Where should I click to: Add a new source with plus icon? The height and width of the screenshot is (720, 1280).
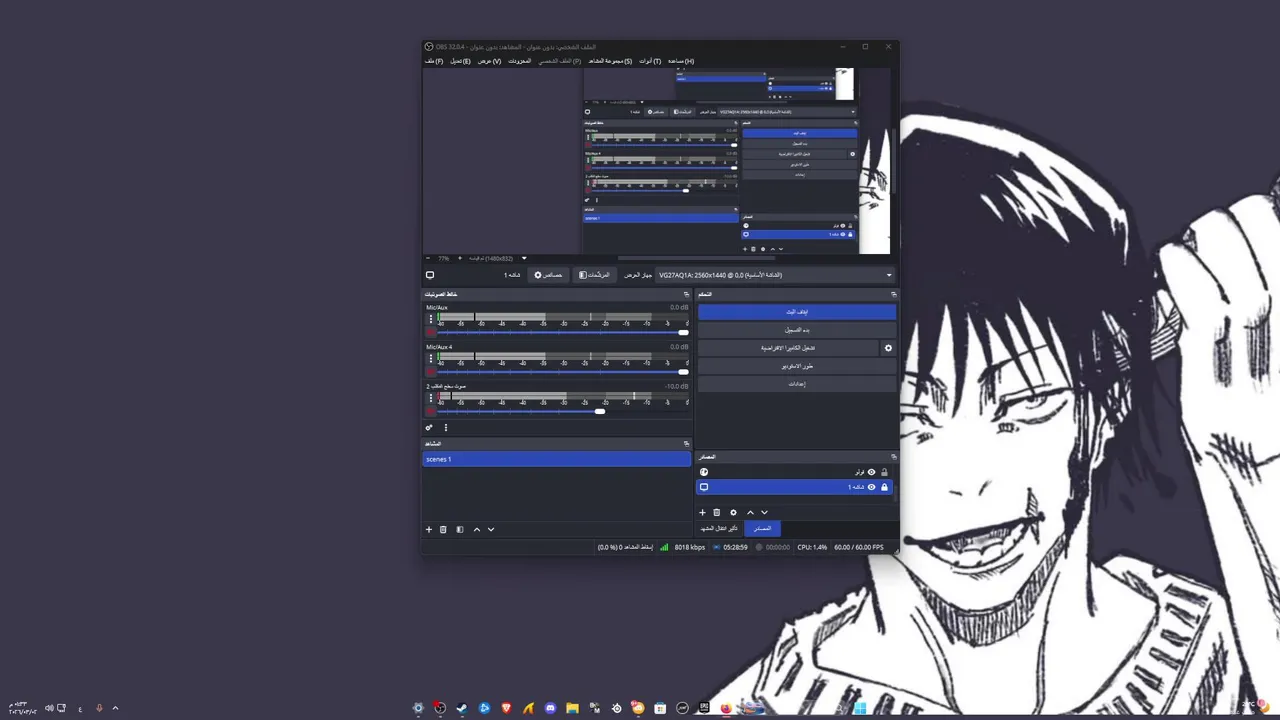click(x=702, y=513)
